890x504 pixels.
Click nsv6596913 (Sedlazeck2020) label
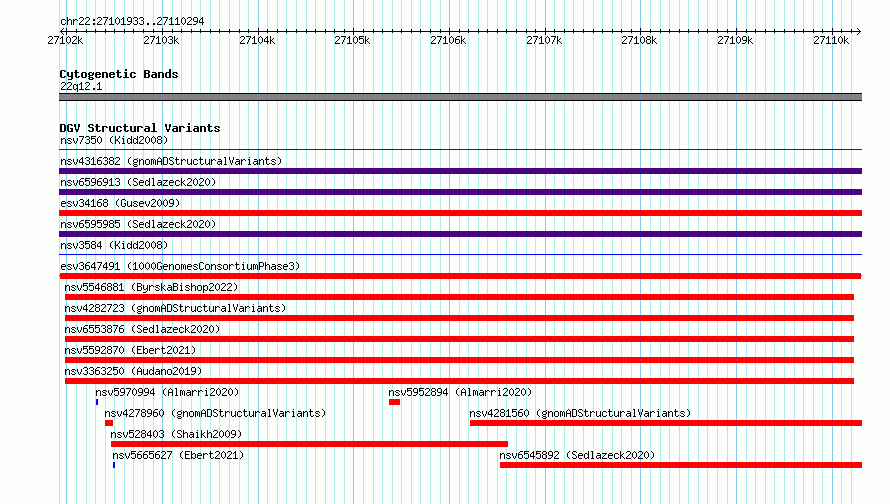pyautogui.click(x=138, y=182)
